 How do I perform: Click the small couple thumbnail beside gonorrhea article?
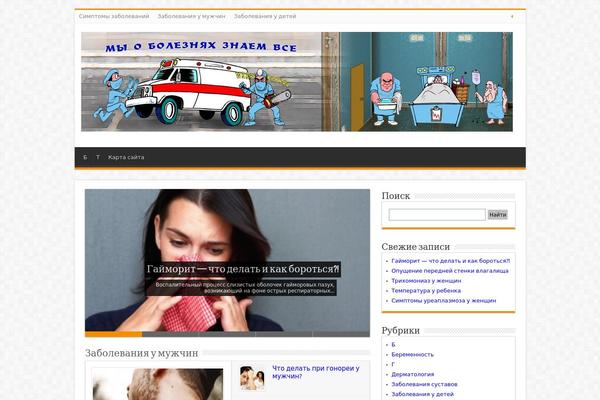point(252,378)
